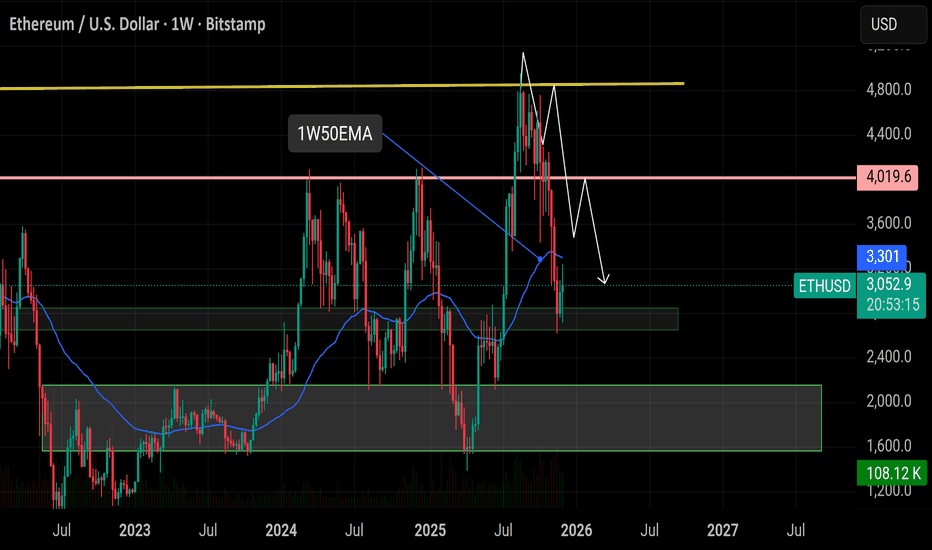Image resolution: width=932 pixels, height=550 pixels.
Task: Click the 2027 label on the time axis
Action: pyautogui.click(x=723, y=527)
